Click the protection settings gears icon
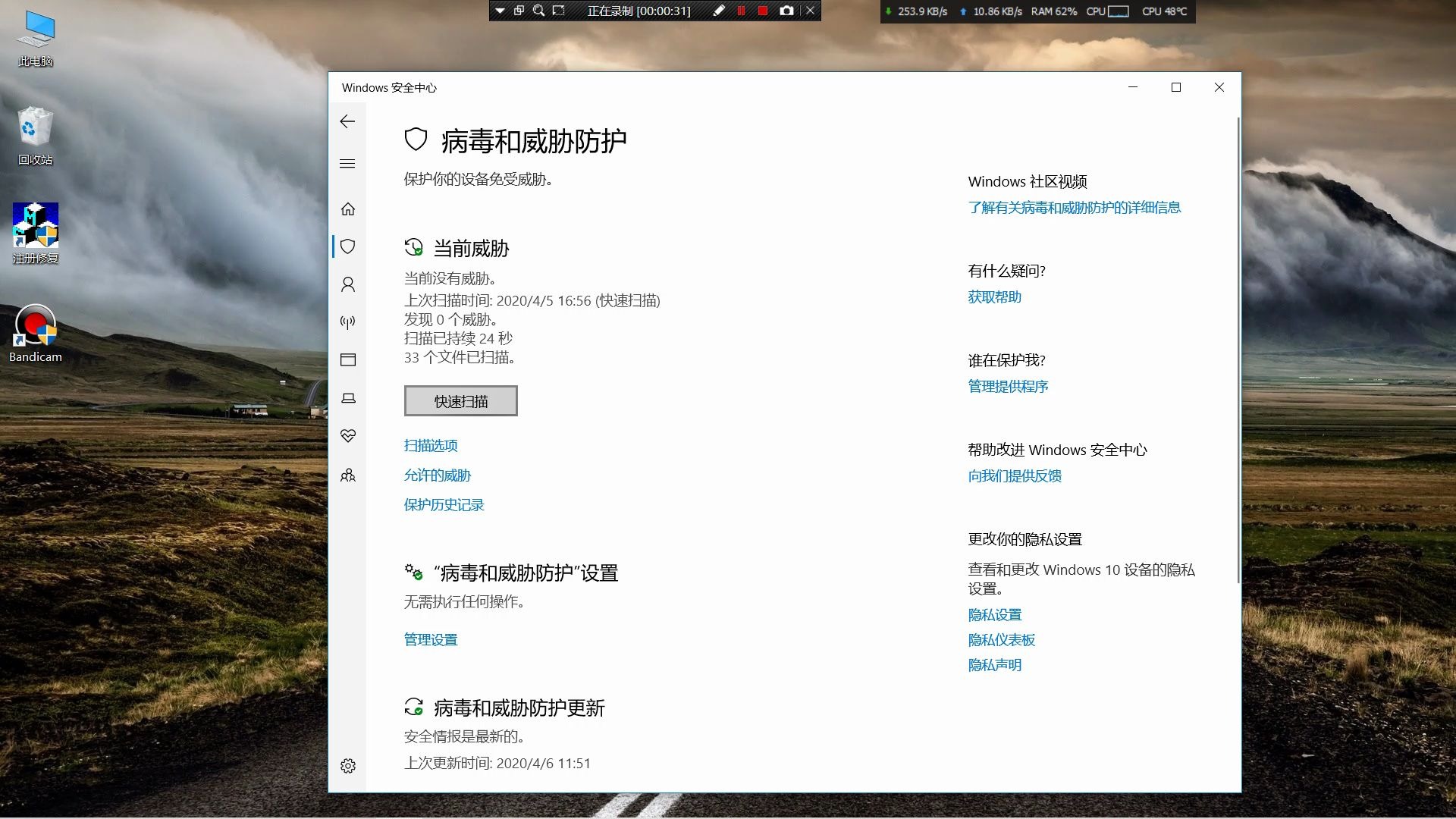 tap(413, 572)
